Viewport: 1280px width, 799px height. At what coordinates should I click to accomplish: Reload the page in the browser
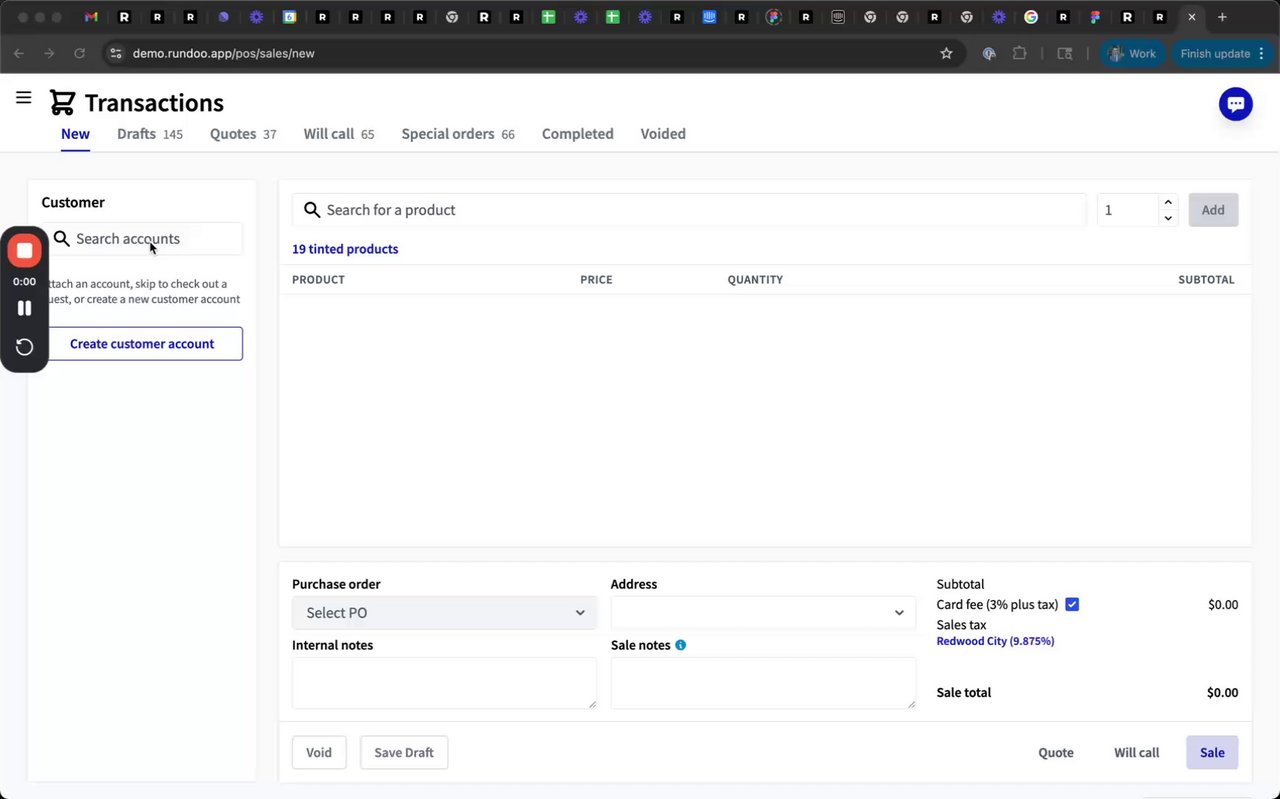[80, 54]
